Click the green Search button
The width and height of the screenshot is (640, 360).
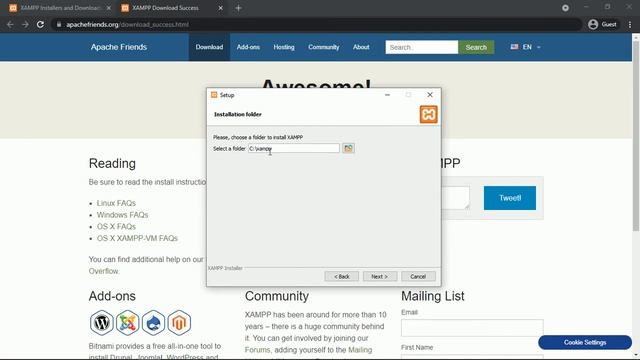click(476, 47)
